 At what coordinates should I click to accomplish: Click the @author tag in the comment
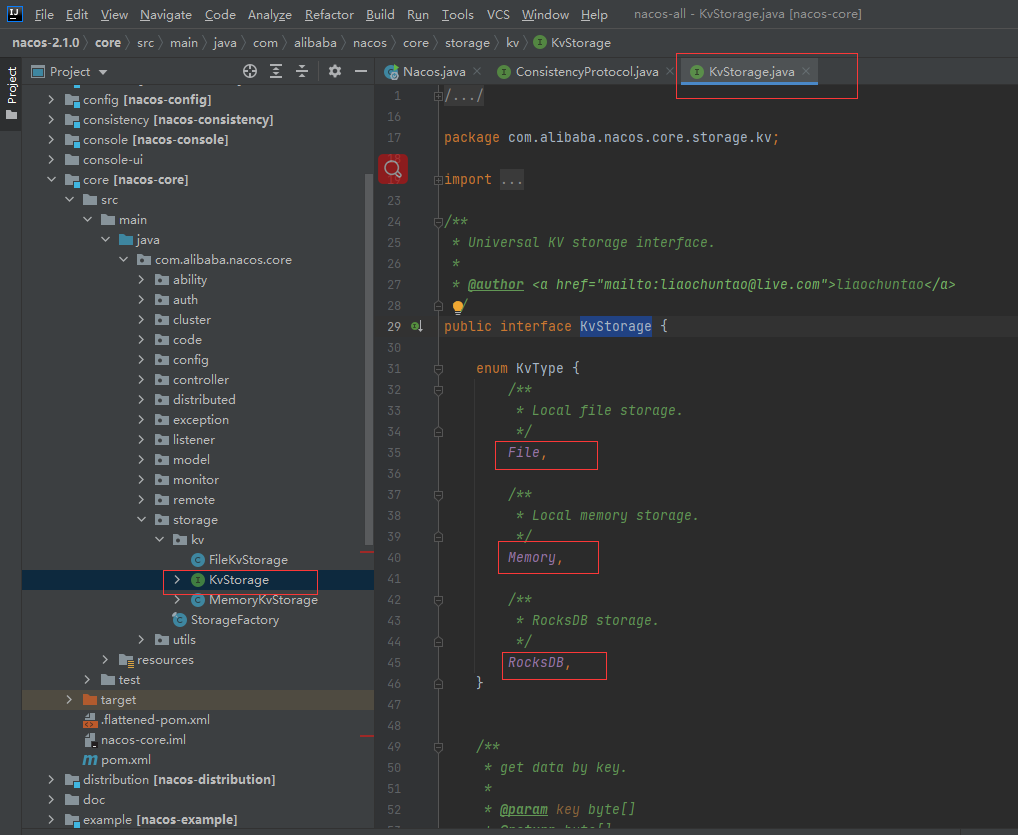point(495,284)
